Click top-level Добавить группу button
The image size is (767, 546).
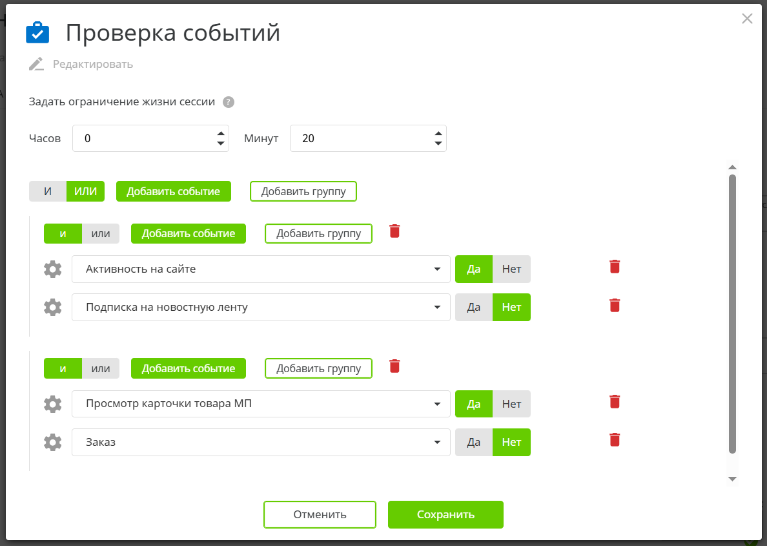tap(303, 191)
